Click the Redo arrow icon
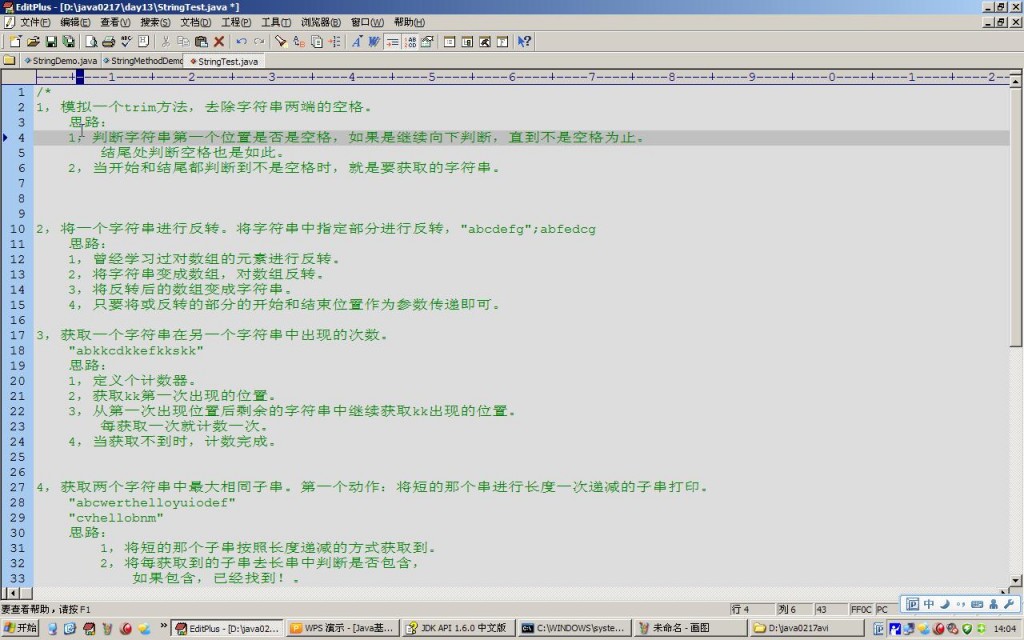This screenshot has width=1024, height=640. [x=259, y=42]
